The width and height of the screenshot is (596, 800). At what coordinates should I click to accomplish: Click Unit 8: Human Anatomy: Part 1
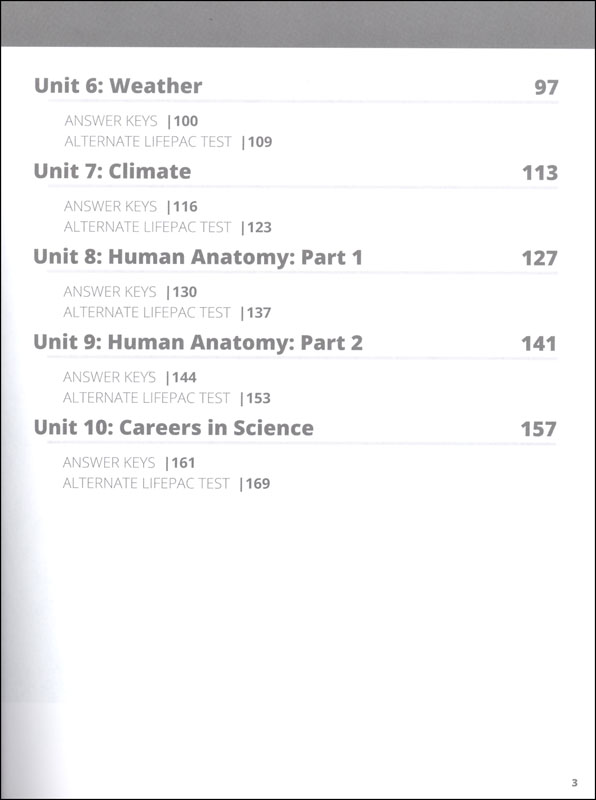coord(198,257)
